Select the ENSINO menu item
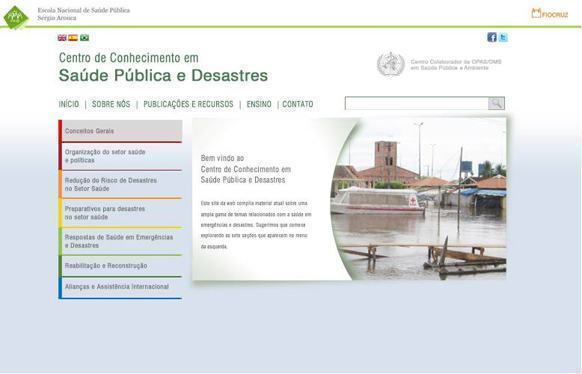This screenshot has width=582, height=374. click(x=259, y=104)
